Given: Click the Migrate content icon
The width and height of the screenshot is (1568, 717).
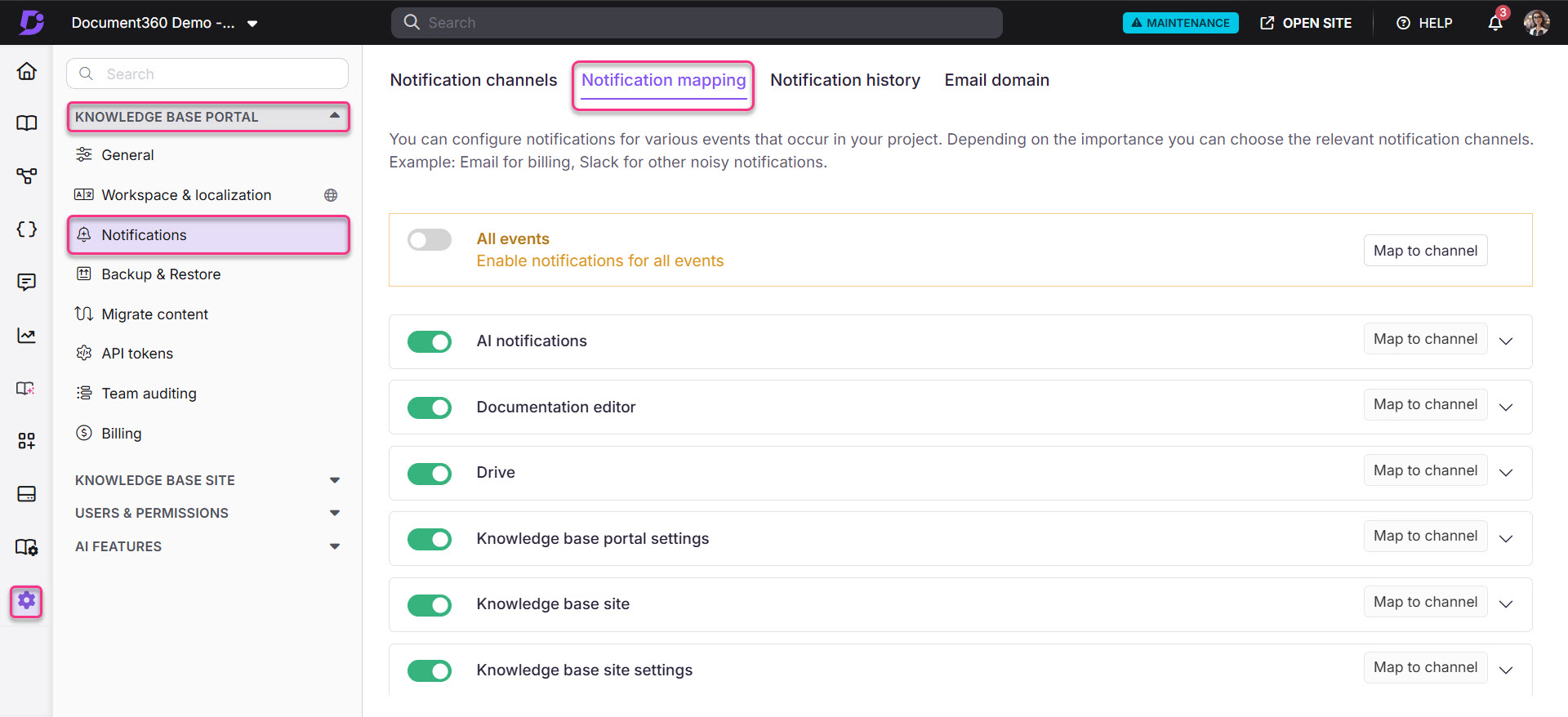Looking at the screenshot, I should [x=84, y=314].
